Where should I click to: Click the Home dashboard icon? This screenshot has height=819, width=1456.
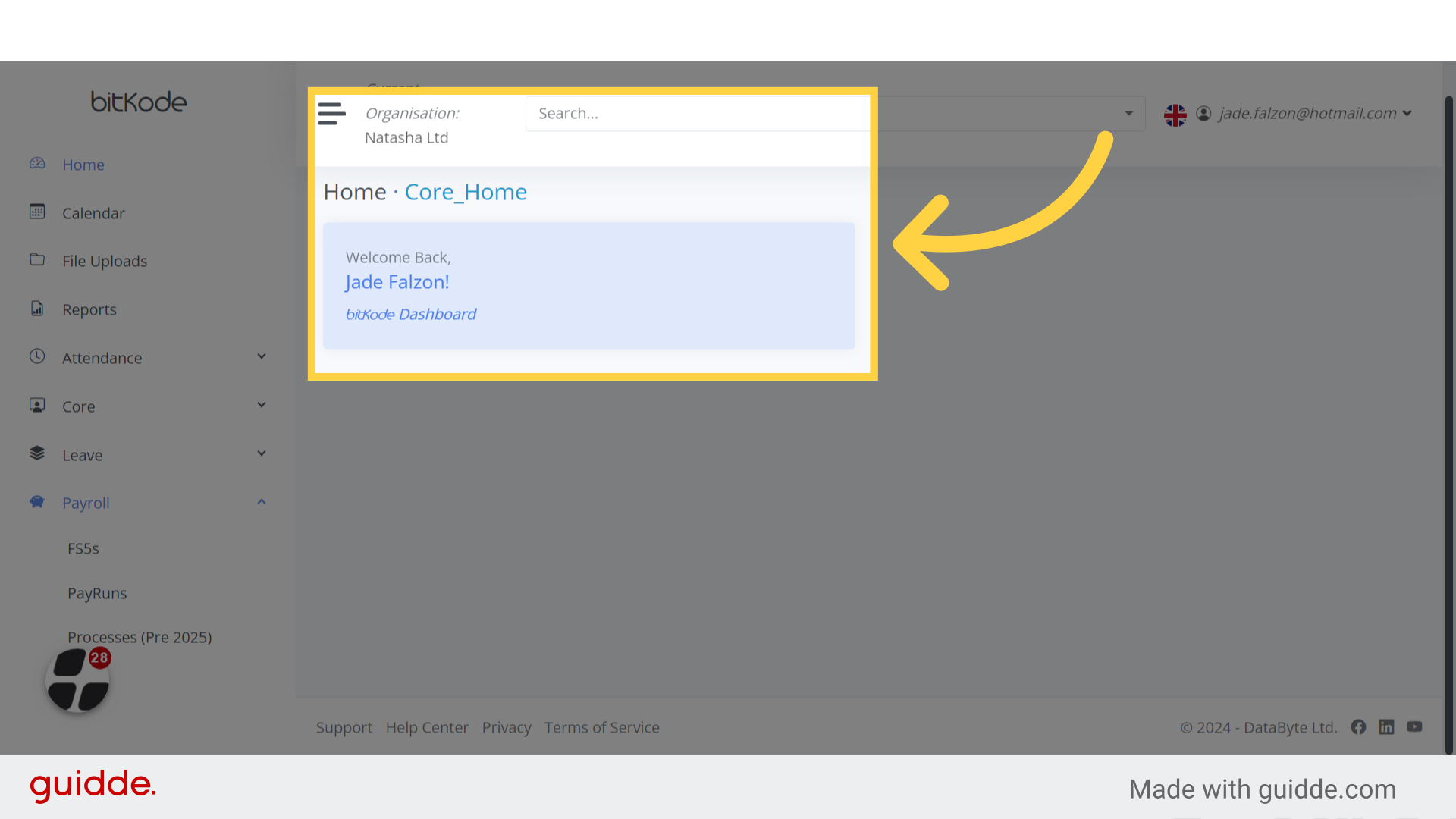point(37,164)
